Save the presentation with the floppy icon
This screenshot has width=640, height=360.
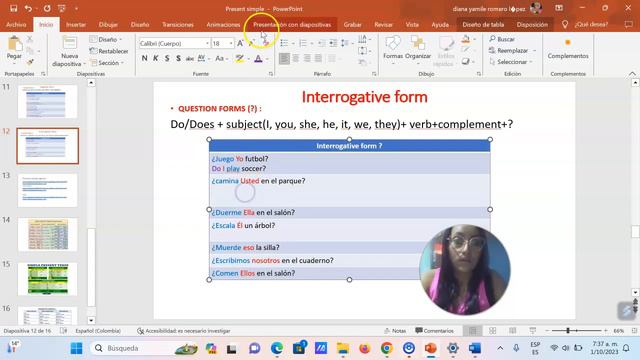tap(13, 8)
